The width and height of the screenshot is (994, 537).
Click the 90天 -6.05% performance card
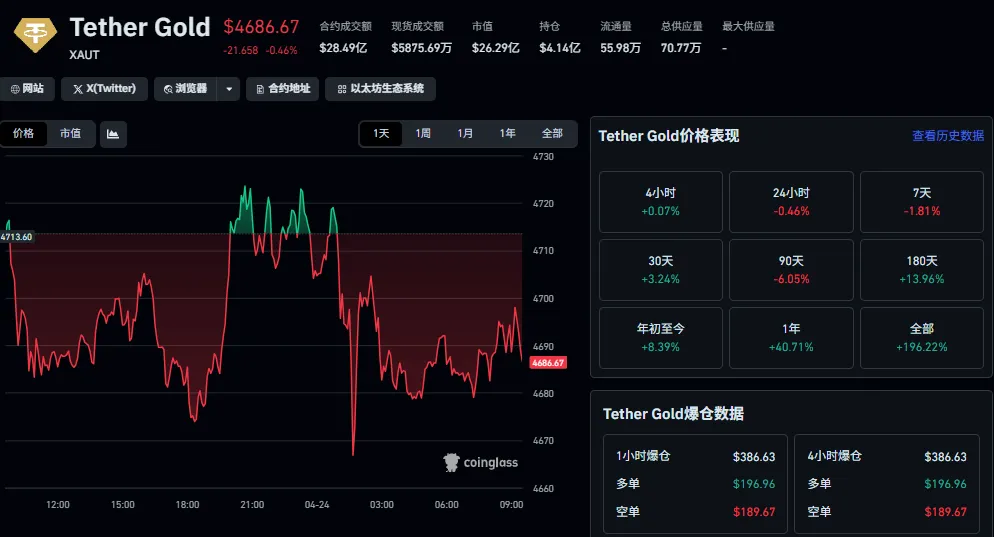point(791,269)
